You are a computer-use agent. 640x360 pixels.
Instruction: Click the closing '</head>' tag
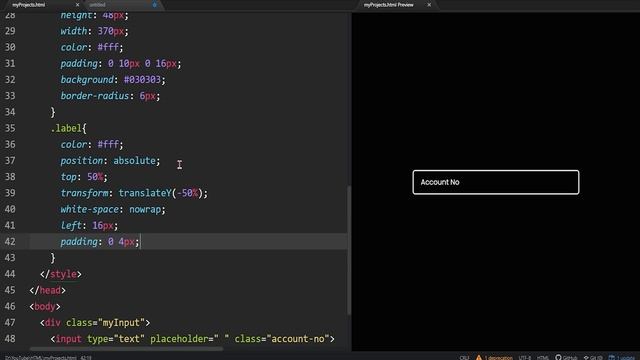47,290
